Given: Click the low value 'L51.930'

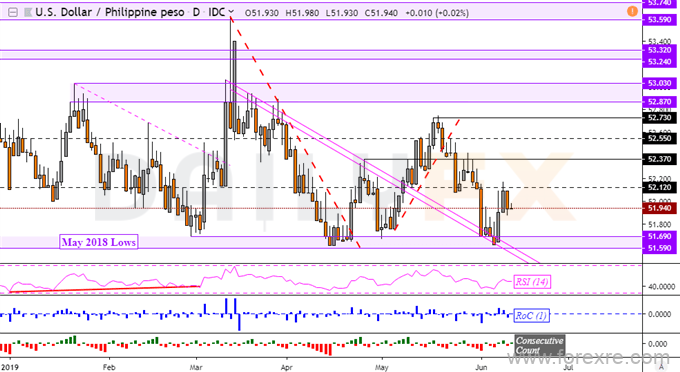Looking at the screenshot, I should coord(341,13).
